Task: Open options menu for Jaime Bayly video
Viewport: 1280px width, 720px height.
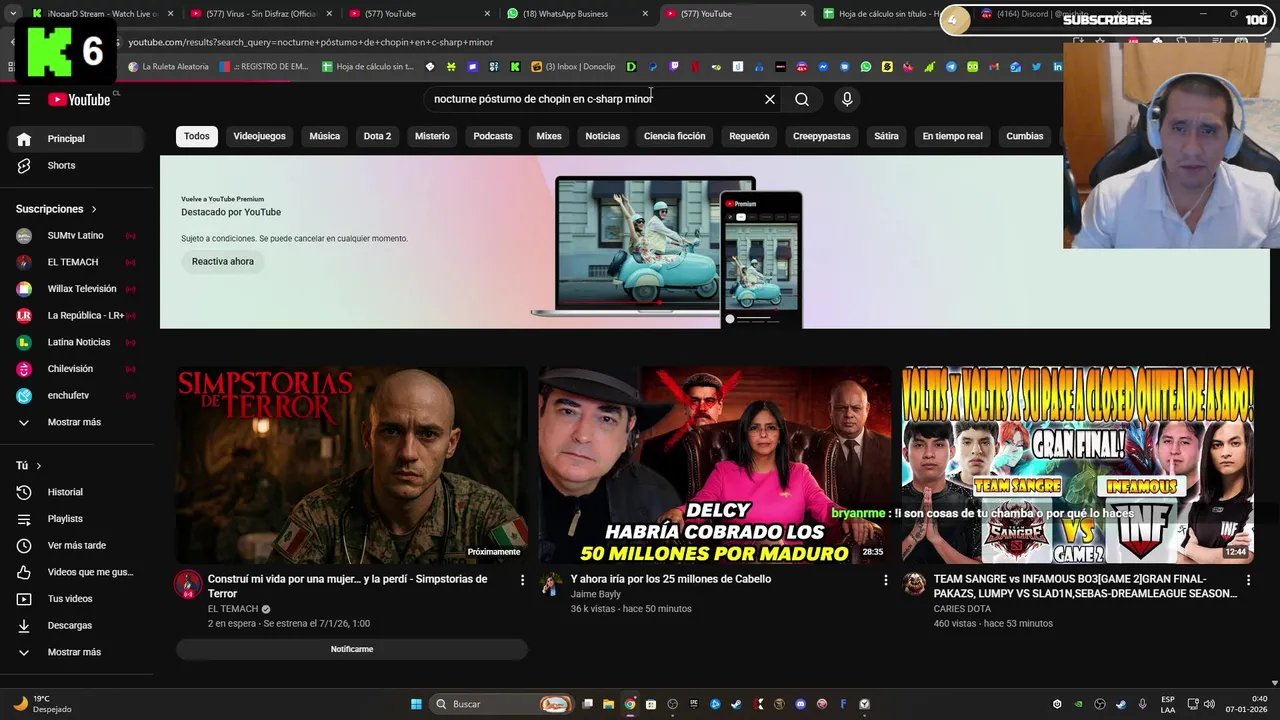Action: coord(885,579)
